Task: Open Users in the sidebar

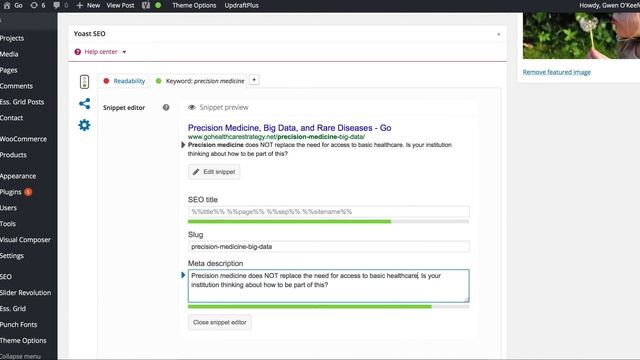Action: click(9, 208)
